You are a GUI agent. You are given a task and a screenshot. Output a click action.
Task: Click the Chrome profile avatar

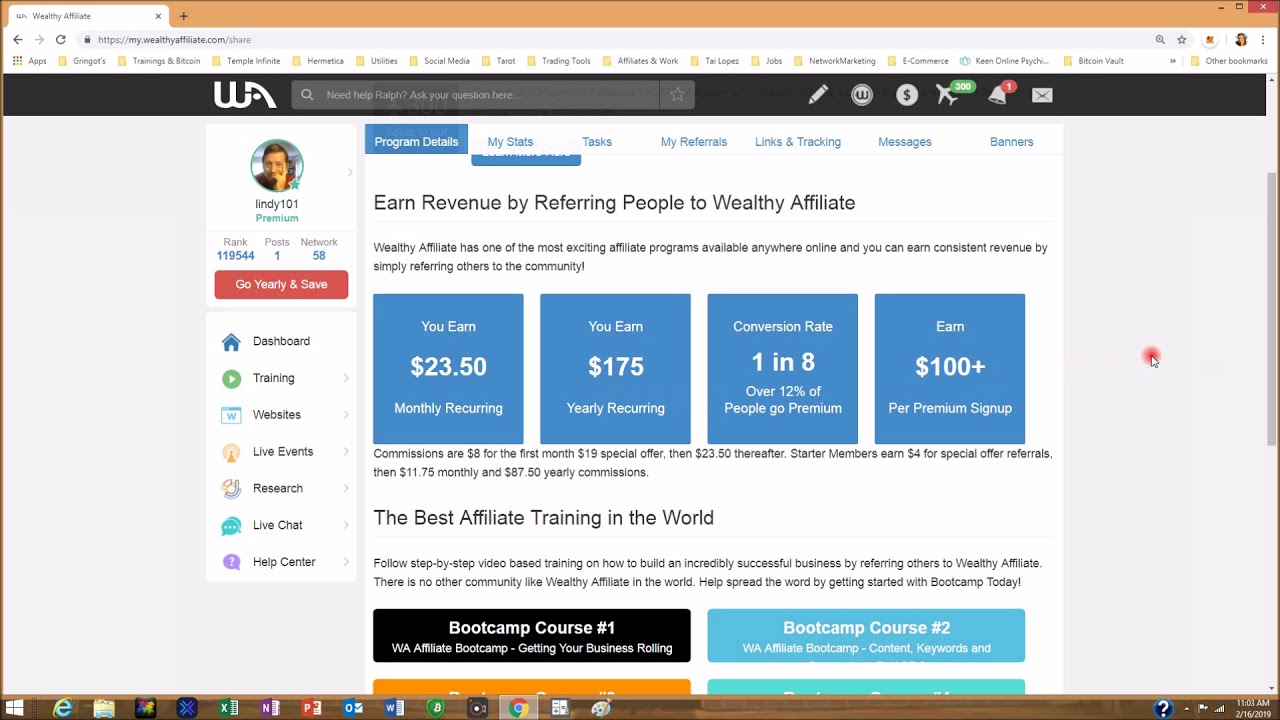click(x=1241, y=40)
